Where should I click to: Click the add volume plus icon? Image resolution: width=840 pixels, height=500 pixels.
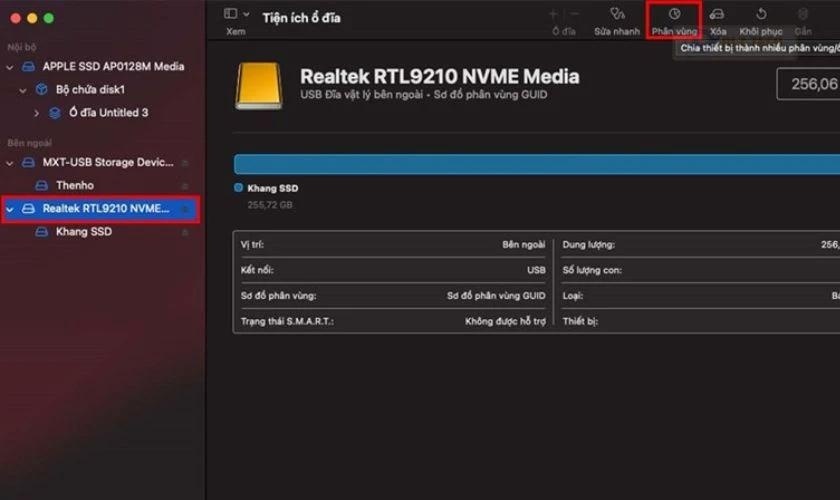pos(553,15)
